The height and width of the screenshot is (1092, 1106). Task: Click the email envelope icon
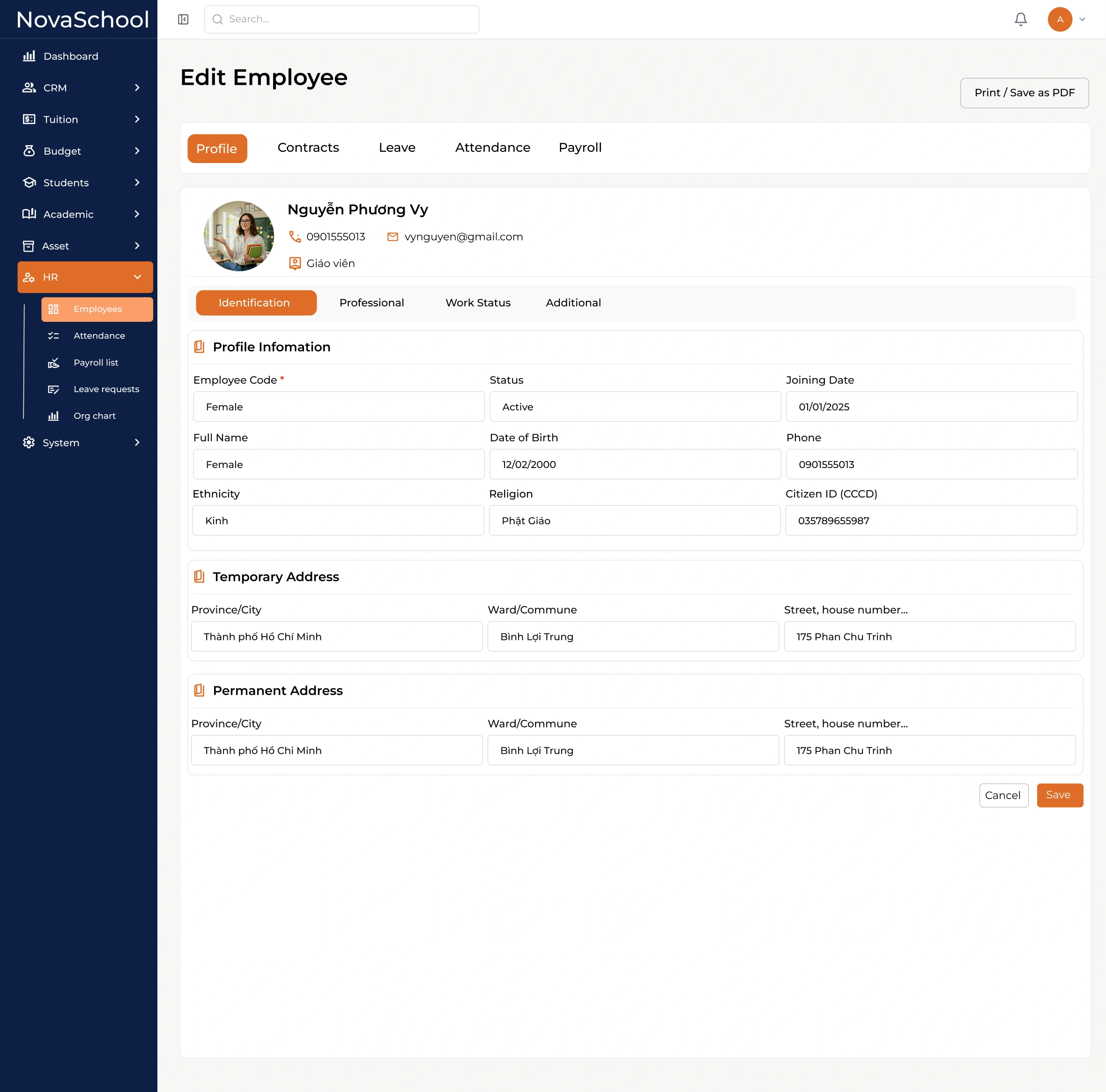coord(393,237)
